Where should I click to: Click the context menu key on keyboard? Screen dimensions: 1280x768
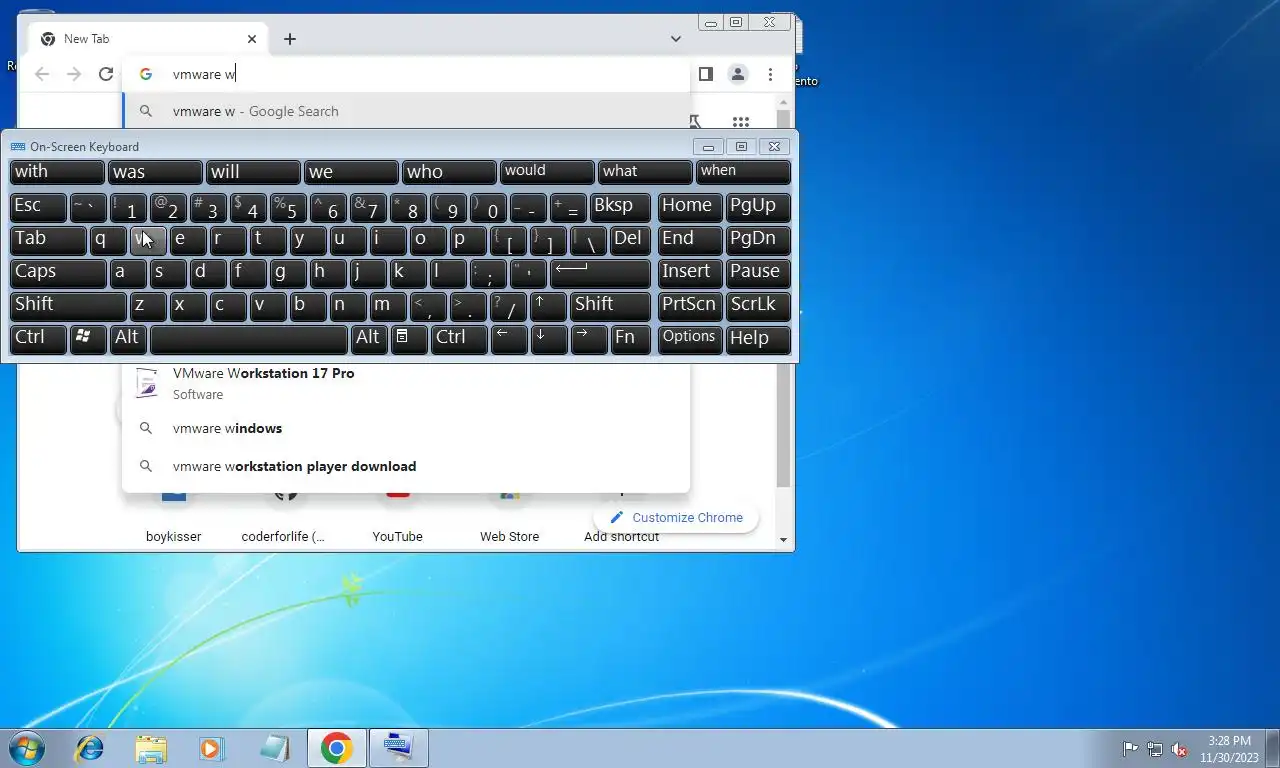coord(409,339)
